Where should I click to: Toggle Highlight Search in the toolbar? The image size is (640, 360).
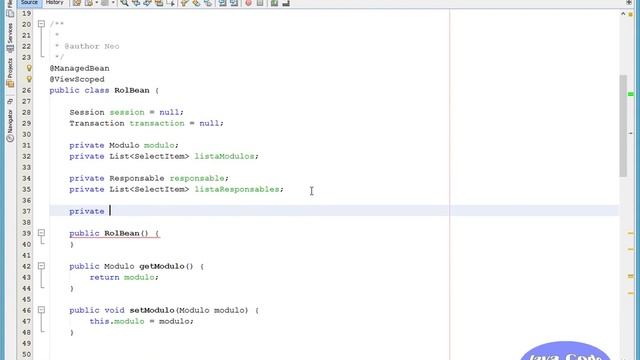[159, 3]
